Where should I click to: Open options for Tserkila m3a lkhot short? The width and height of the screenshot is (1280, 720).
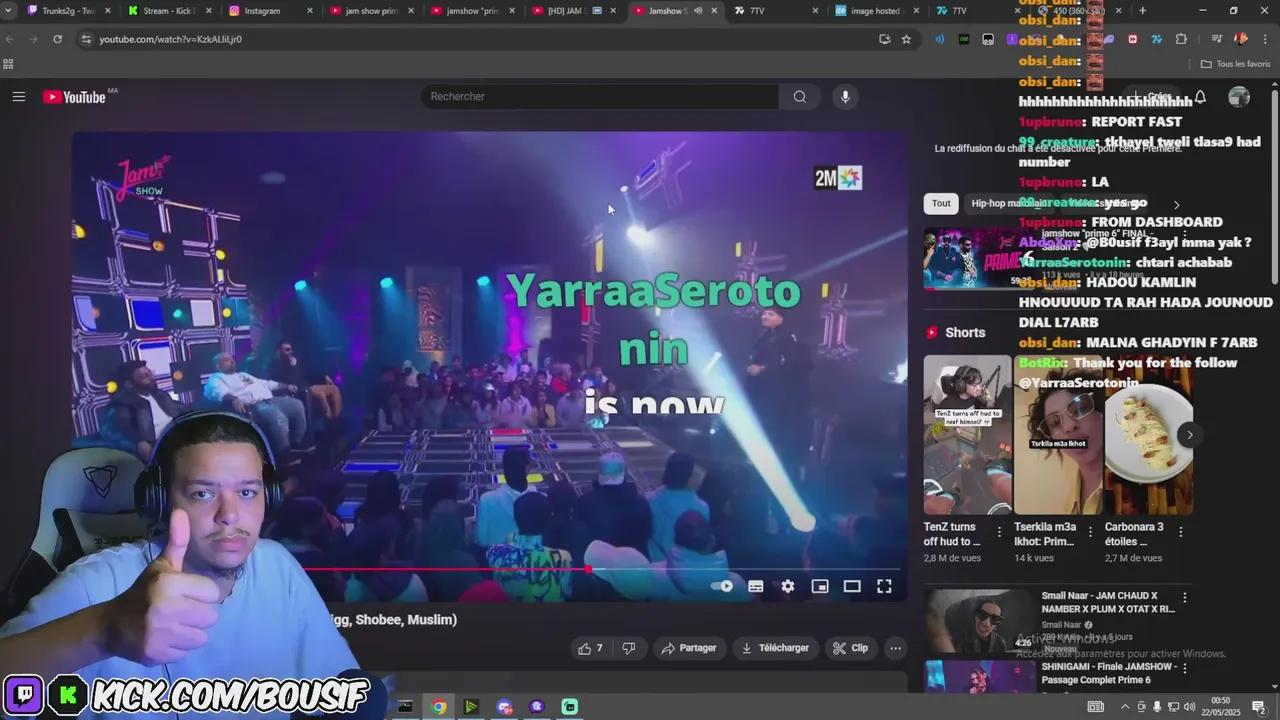1090,532
